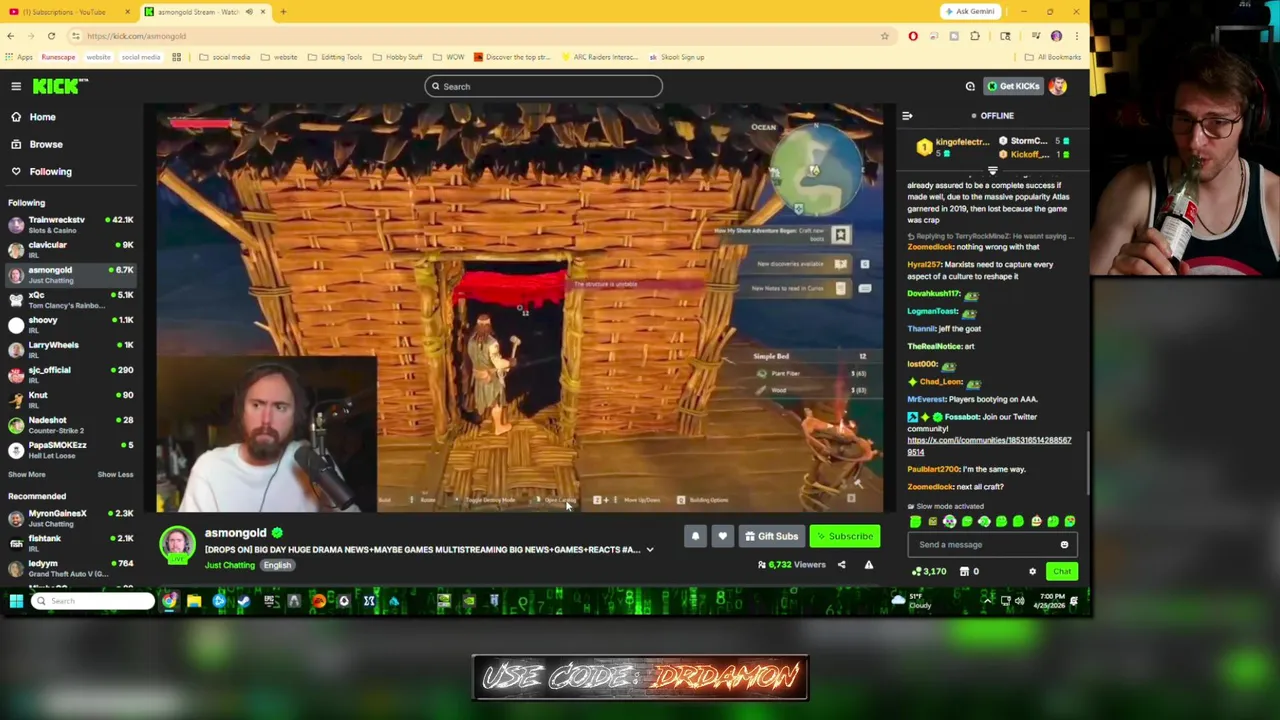Open Browse in the sidebar
Image resolution: width=1280 pixels, height=720 pixels.
pyautogui.click(x=45, y=144)
